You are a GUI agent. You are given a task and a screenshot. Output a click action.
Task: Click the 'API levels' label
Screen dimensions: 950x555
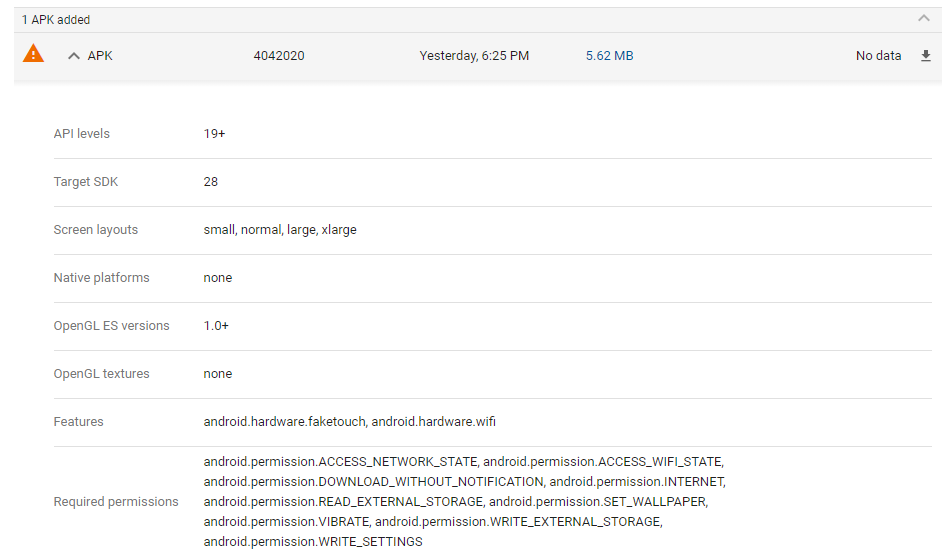pos(82,134)
